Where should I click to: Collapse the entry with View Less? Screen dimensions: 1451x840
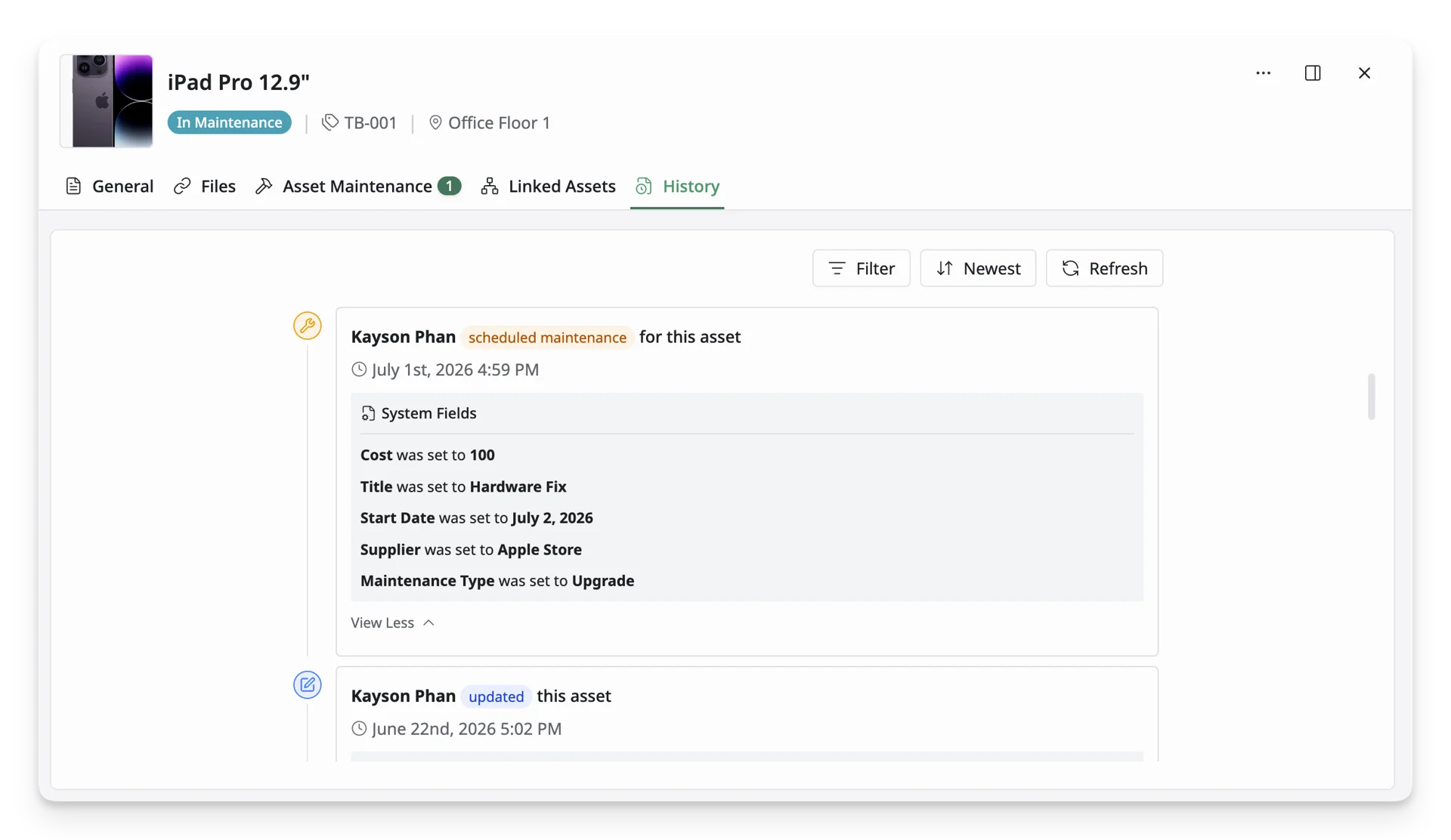tap(393, 623)
